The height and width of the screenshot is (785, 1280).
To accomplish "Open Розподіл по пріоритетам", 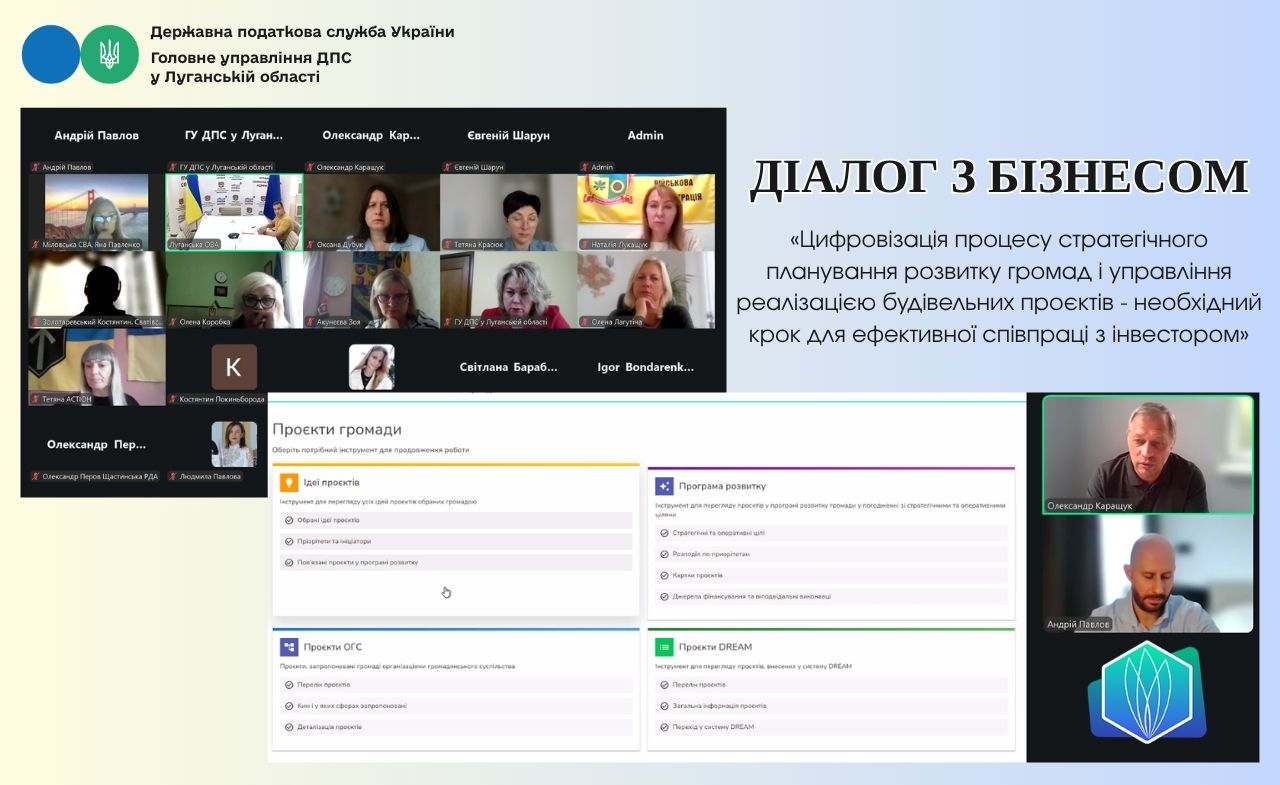I will (x=831, y=554).
